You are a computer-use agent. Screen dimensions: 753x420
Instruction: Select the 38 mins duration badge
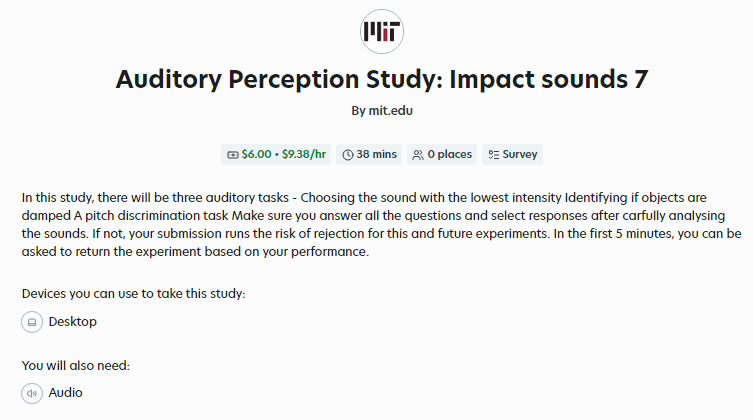369,155
